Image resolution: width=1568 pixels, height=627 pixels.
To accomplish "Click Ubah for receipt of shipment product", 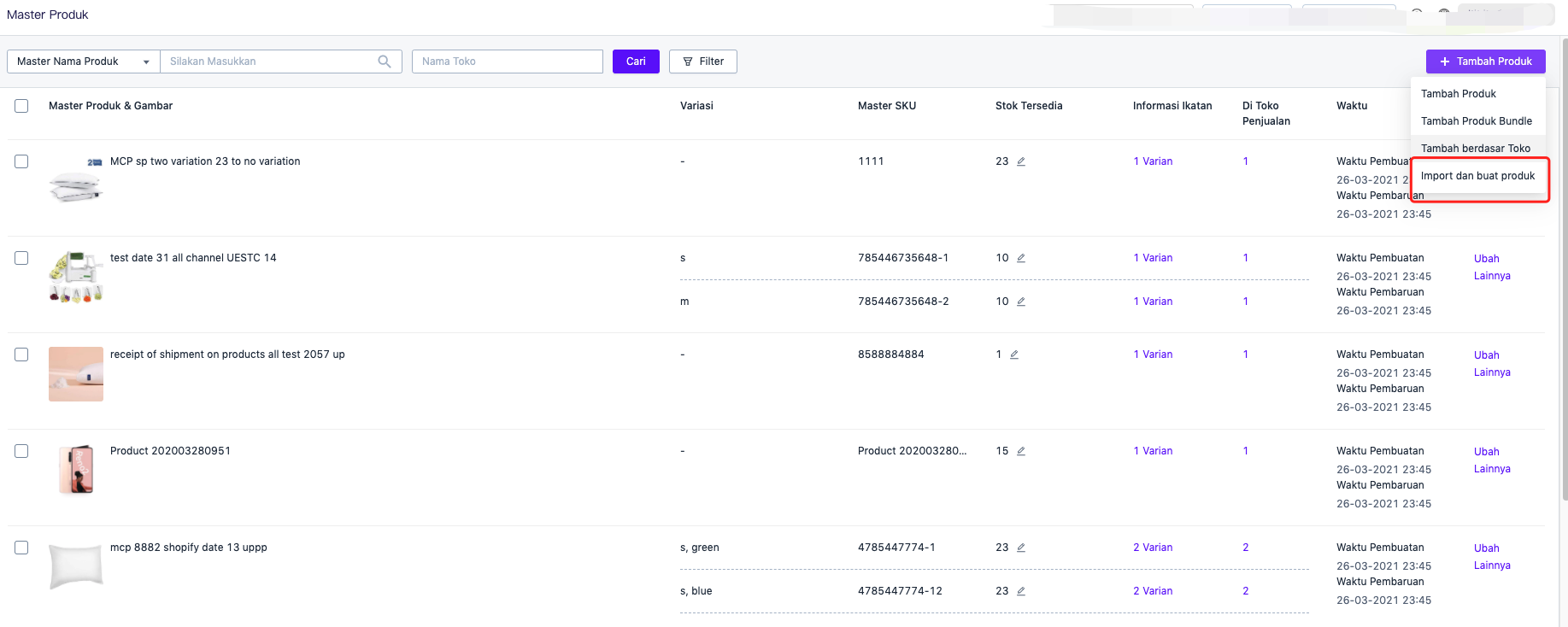I will click(x=1486, y=355).
